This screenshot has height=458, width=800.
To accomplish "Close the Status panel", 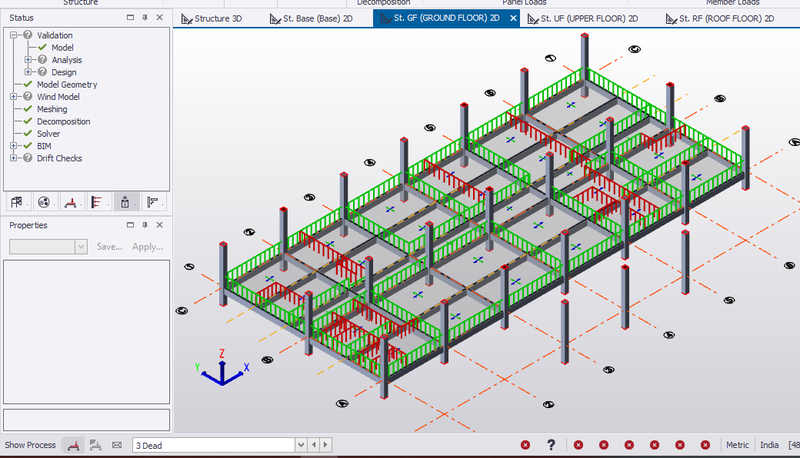I will (x=160, y=17).
